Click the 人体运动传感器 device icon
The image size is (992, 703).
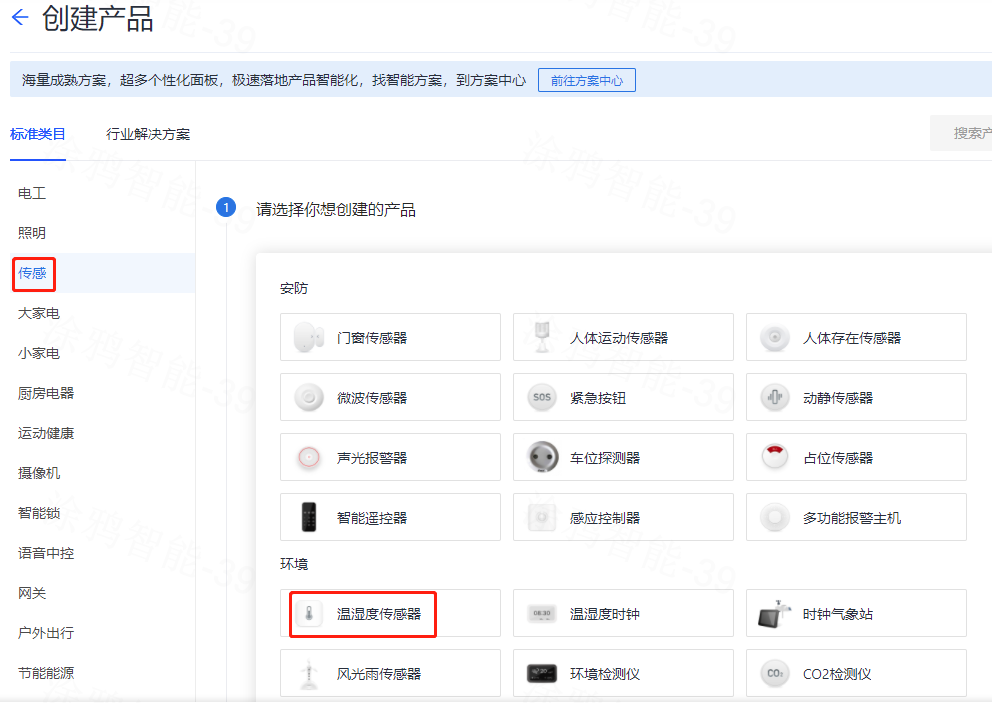click(542, 338)
